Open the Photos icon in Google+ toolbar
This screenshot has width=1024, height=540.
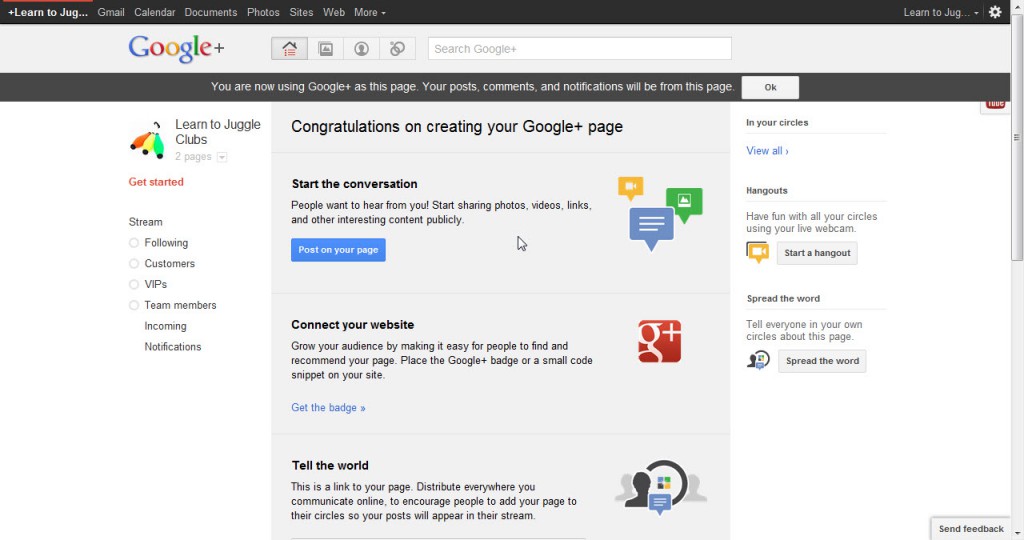(325, 49)
